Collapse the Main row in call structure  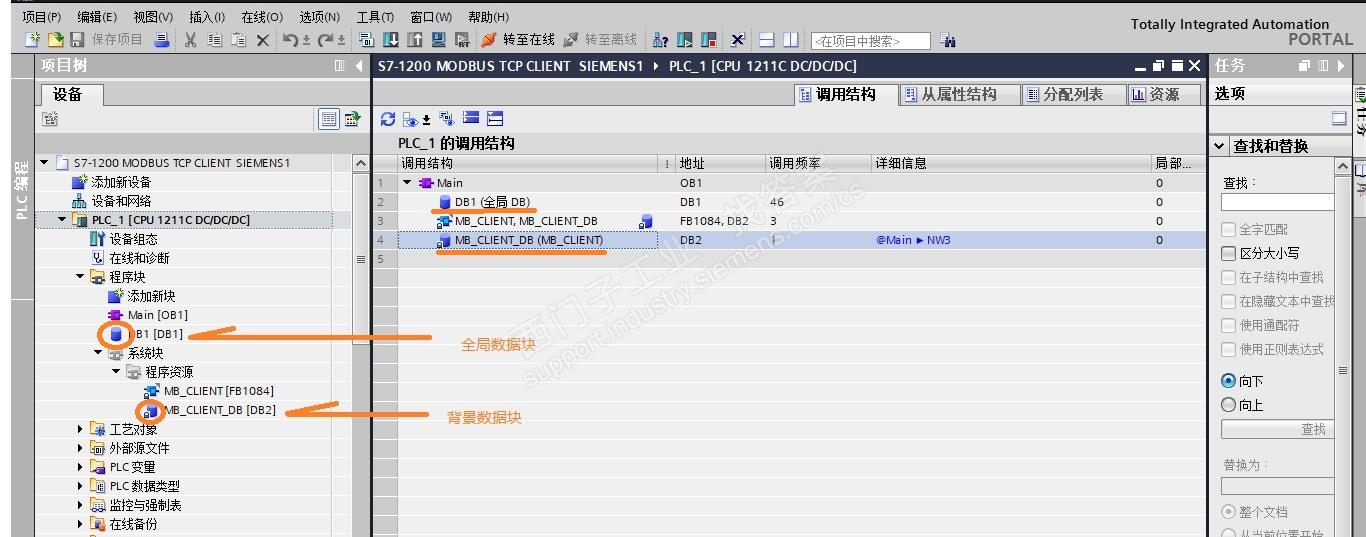[x=407, y=183]
